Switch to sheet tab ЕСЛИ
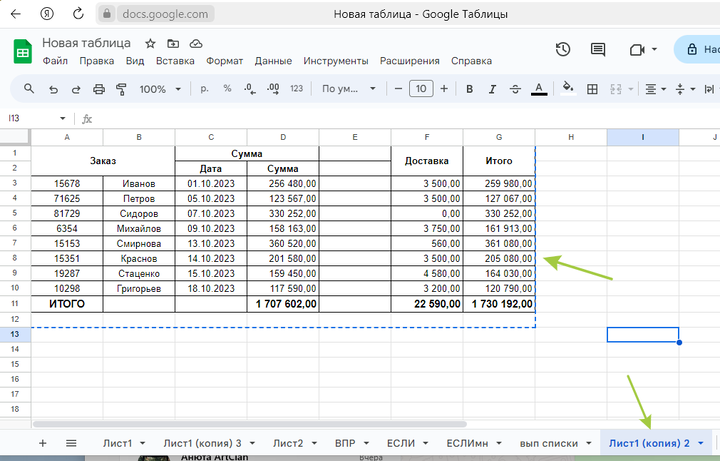 401,443
